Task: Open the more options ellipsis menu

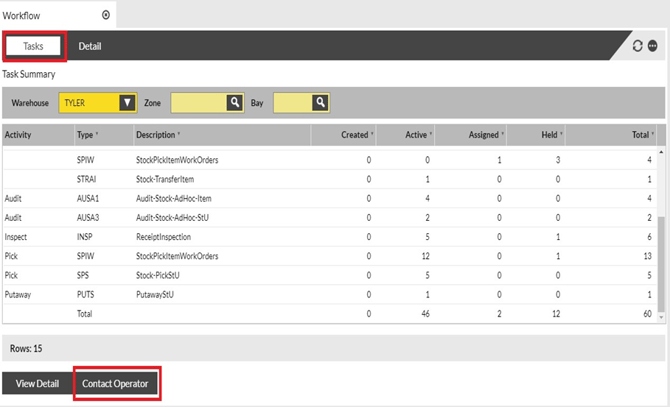Action: click(652, 46)
